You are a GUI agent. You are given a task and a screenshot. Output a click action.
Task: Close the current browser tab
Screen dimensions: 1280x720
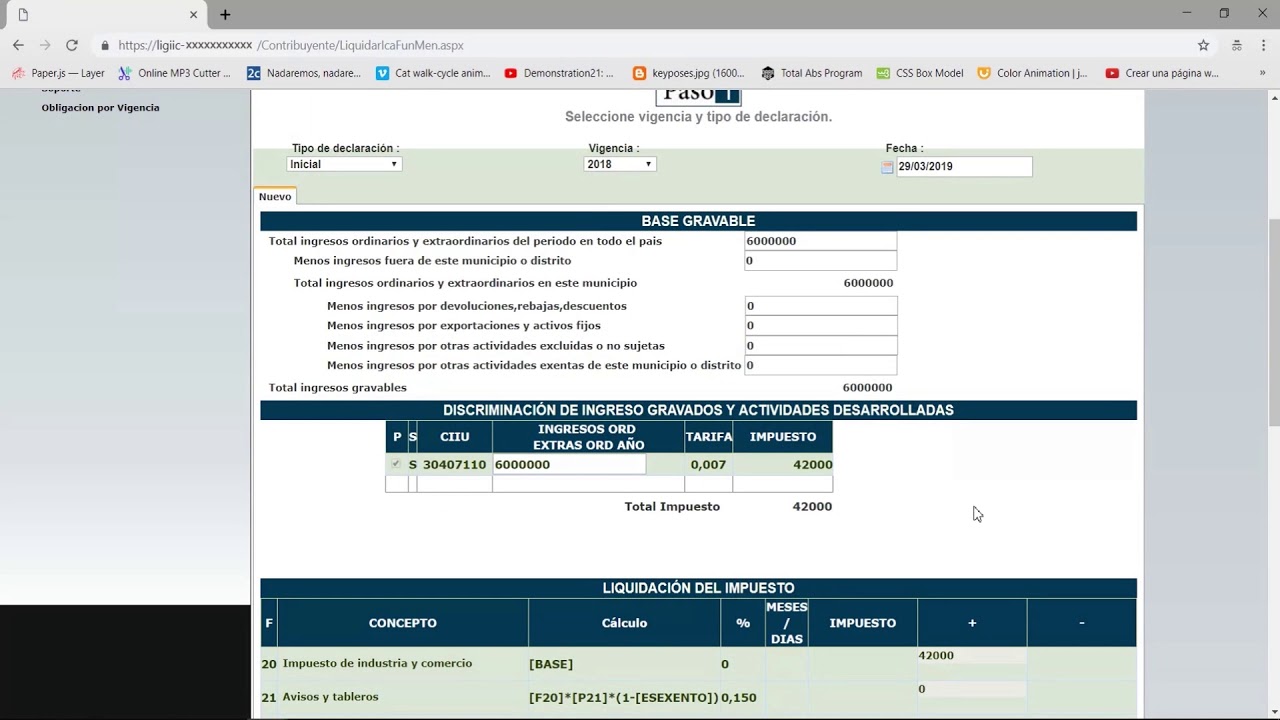[193, 15]
